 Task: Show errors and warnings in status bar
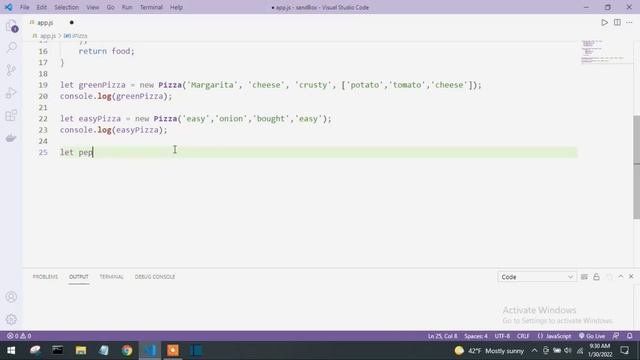(19, 336)
